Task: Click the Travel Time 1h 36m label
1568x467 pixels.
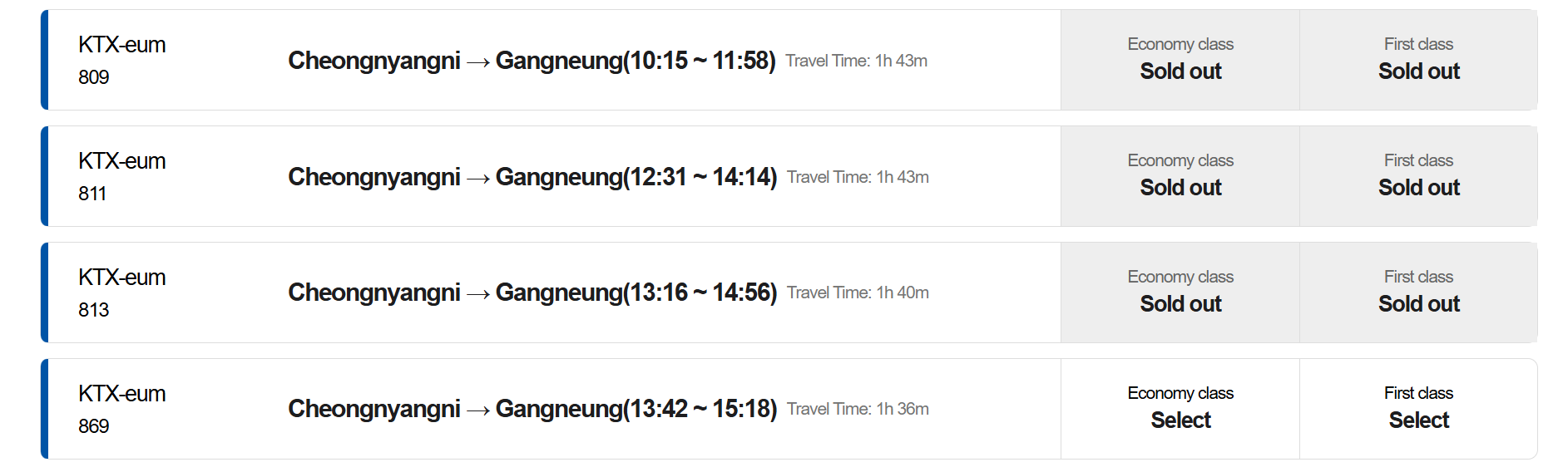Action: click(x=858, y=409)
